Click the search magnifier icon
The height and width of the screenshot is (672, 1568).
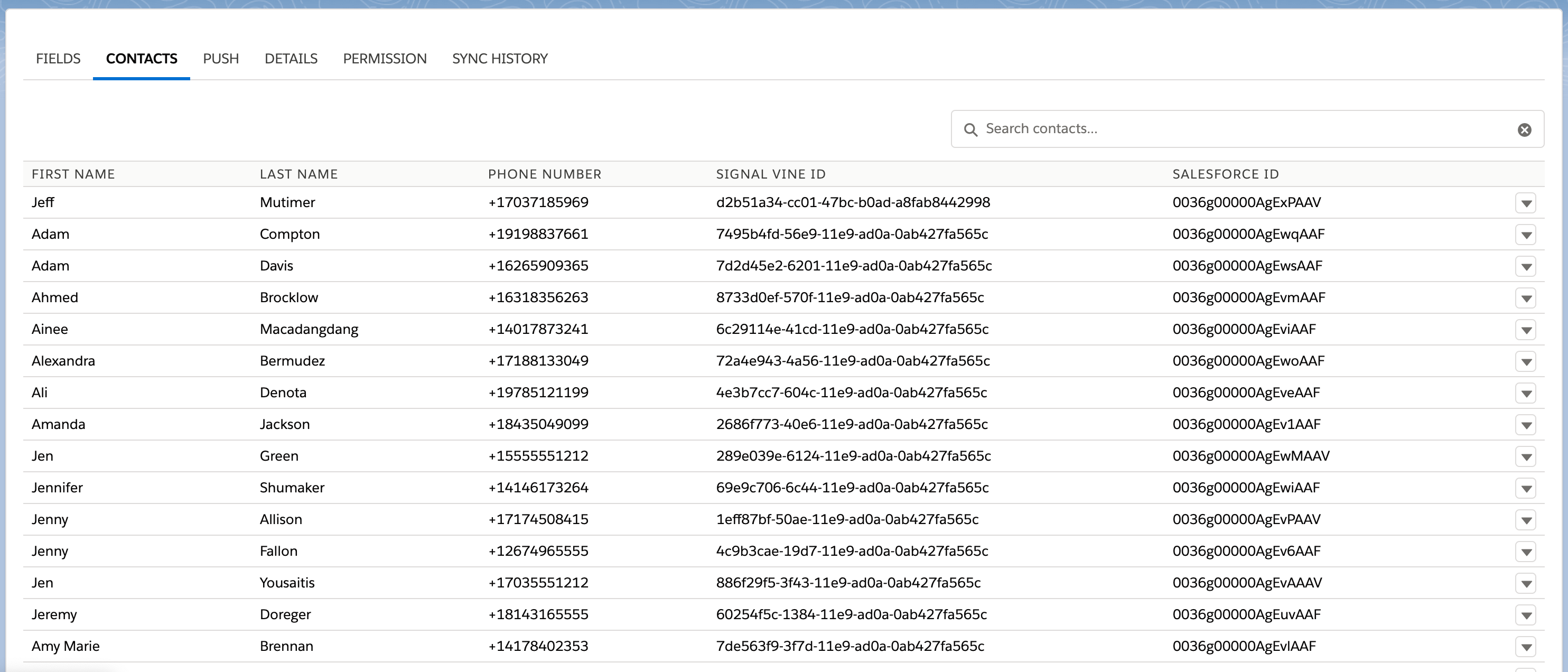[971, 129]
